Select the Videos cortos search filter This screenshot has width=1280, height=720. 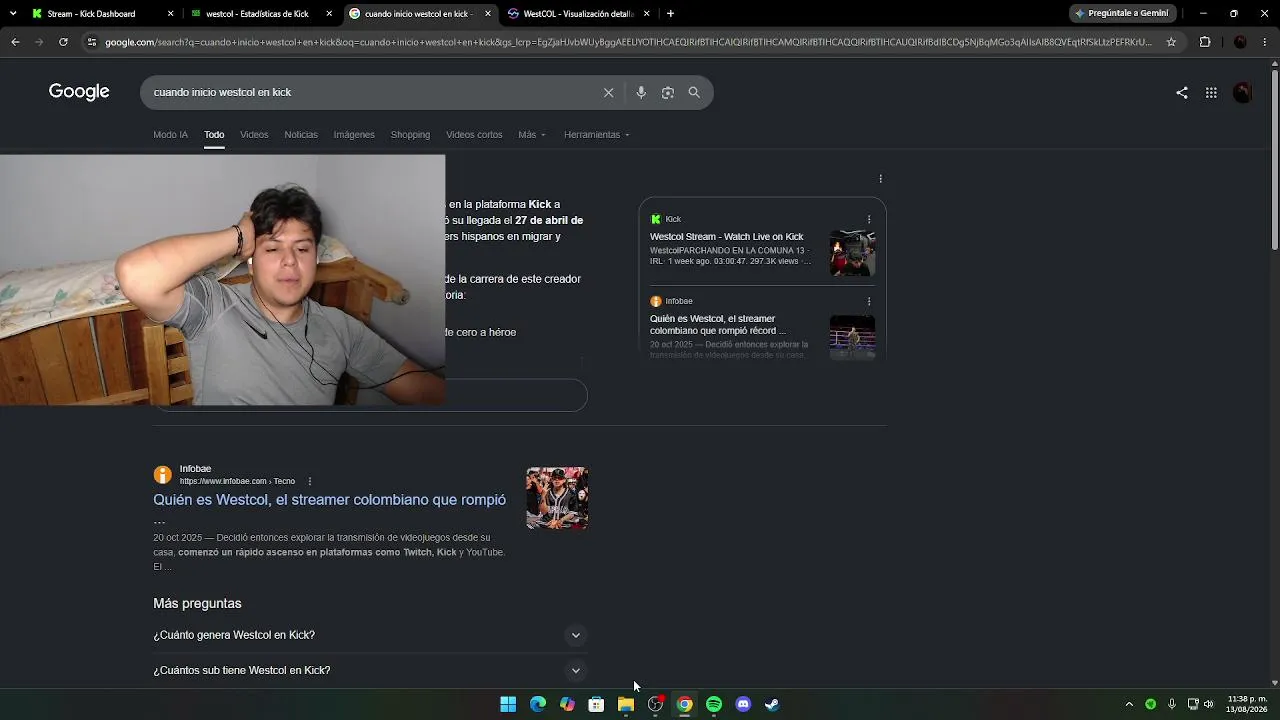(474, 134)
